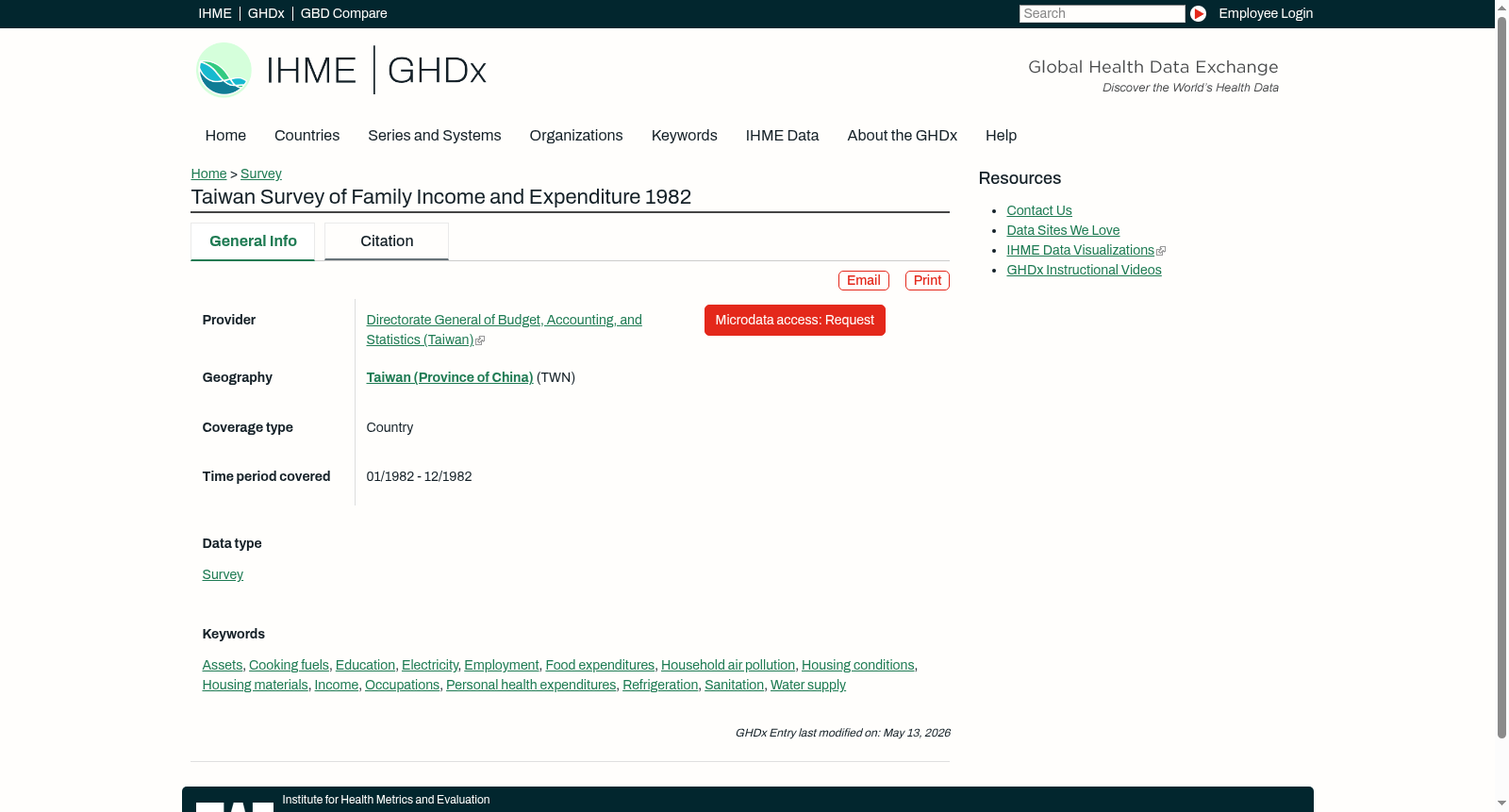Open the Assets keyword
This screenshot has height=812, width=1509.
[223, 665]
